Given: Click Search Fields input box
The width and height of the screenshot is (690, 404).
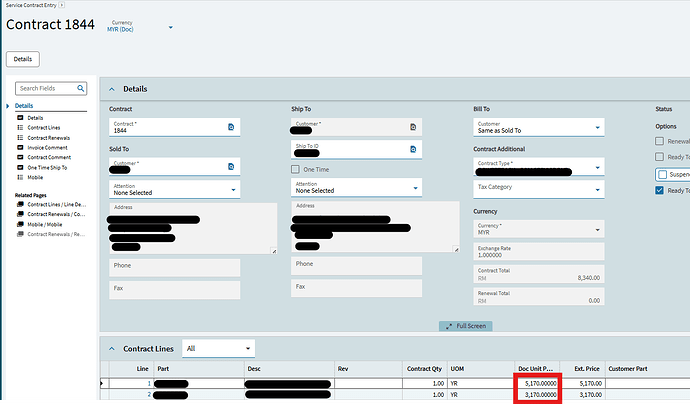Looking at the screenshot, I should [x=47, y=88].
